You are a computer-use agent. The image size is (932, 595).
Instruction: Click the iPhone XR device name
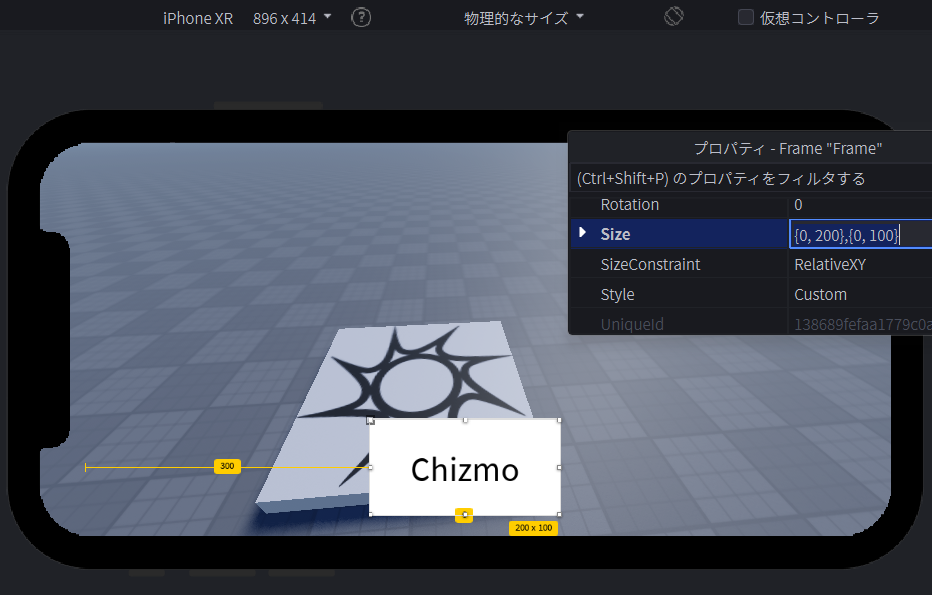pyautogui.click(x=198, y=18)
